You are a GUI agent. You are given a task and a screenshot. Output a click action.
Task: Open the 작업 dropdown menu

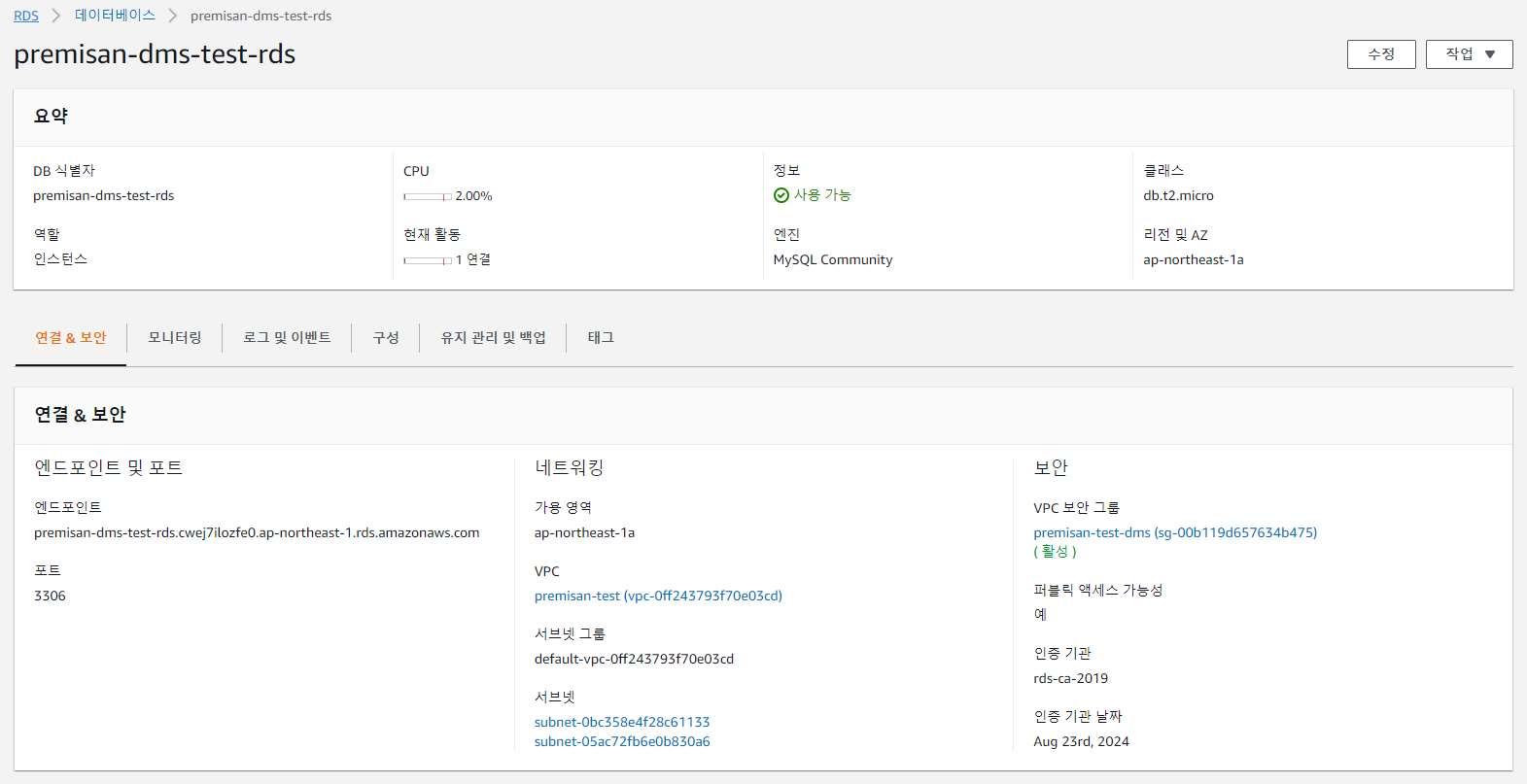coord(1469,54)
